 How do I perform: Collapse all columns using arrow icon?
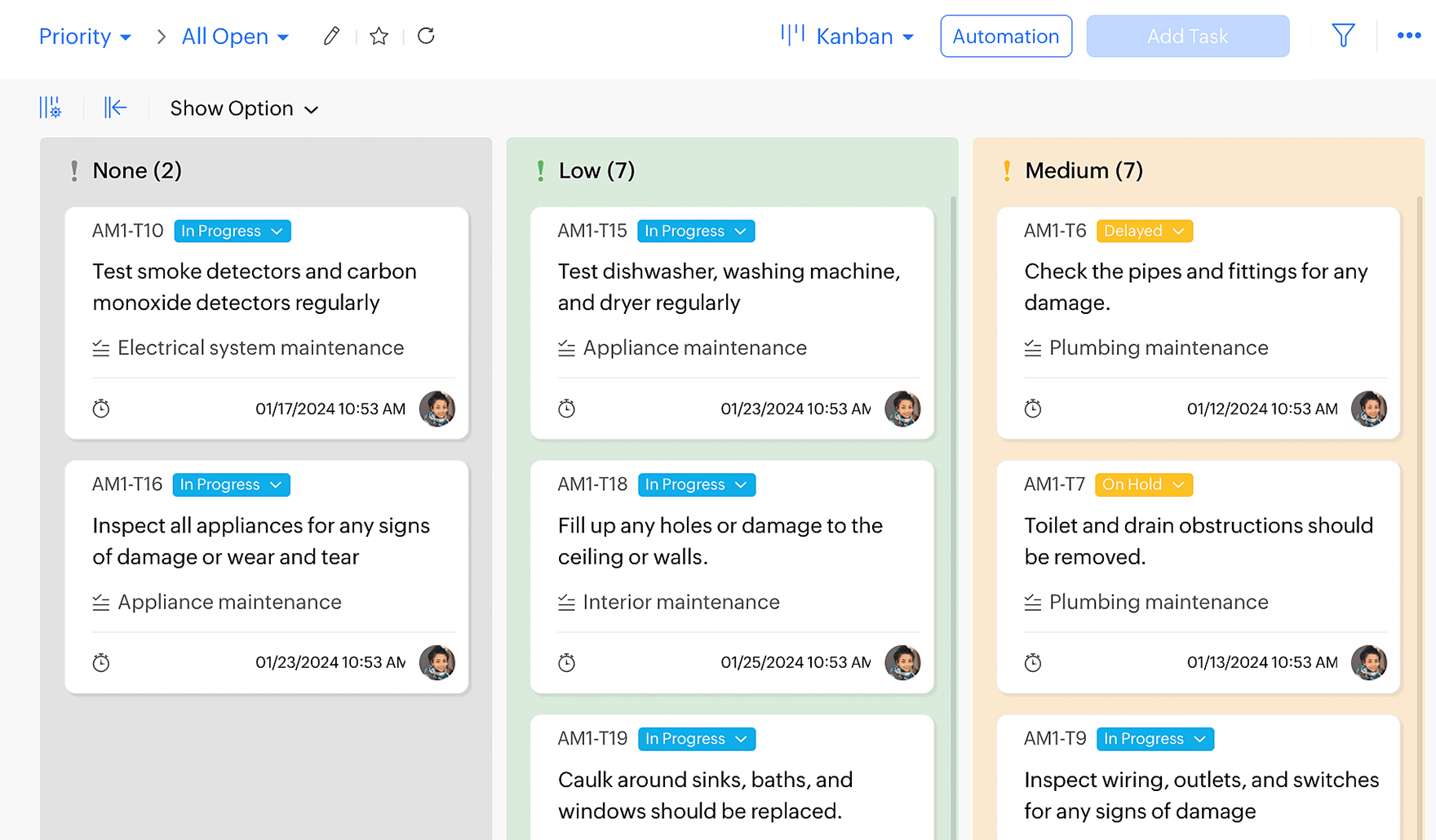point(115,108)
